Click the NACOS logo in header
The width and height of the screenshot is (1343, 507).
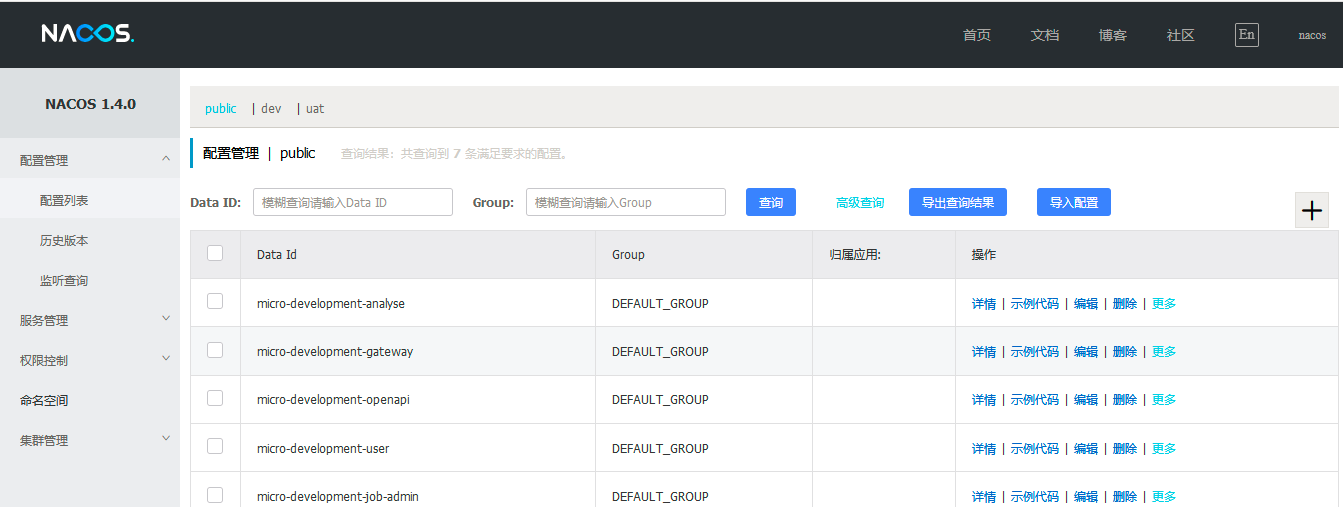pos(87,34)
